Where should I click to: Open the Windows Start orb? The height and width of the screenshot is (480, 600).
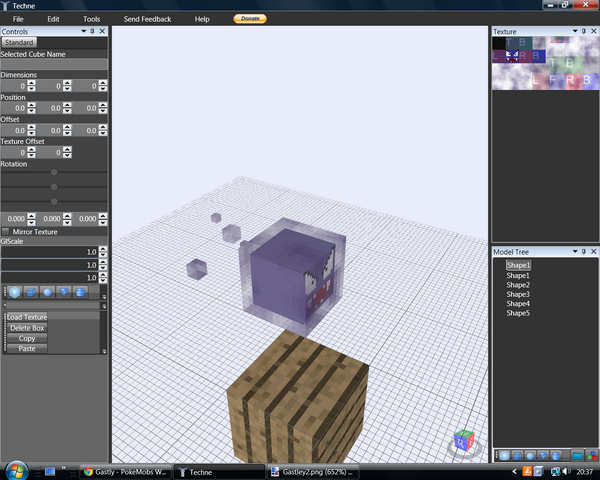[x=16, y=470]
